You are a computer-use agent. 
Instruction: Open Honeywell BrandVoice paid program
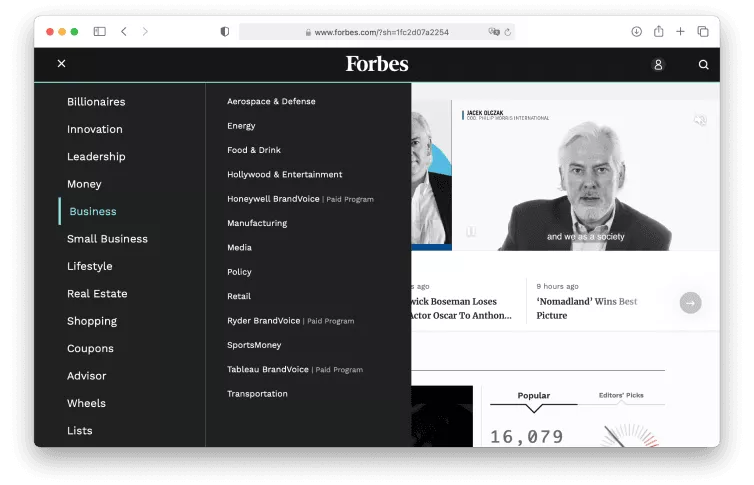[x=300, y=199]
